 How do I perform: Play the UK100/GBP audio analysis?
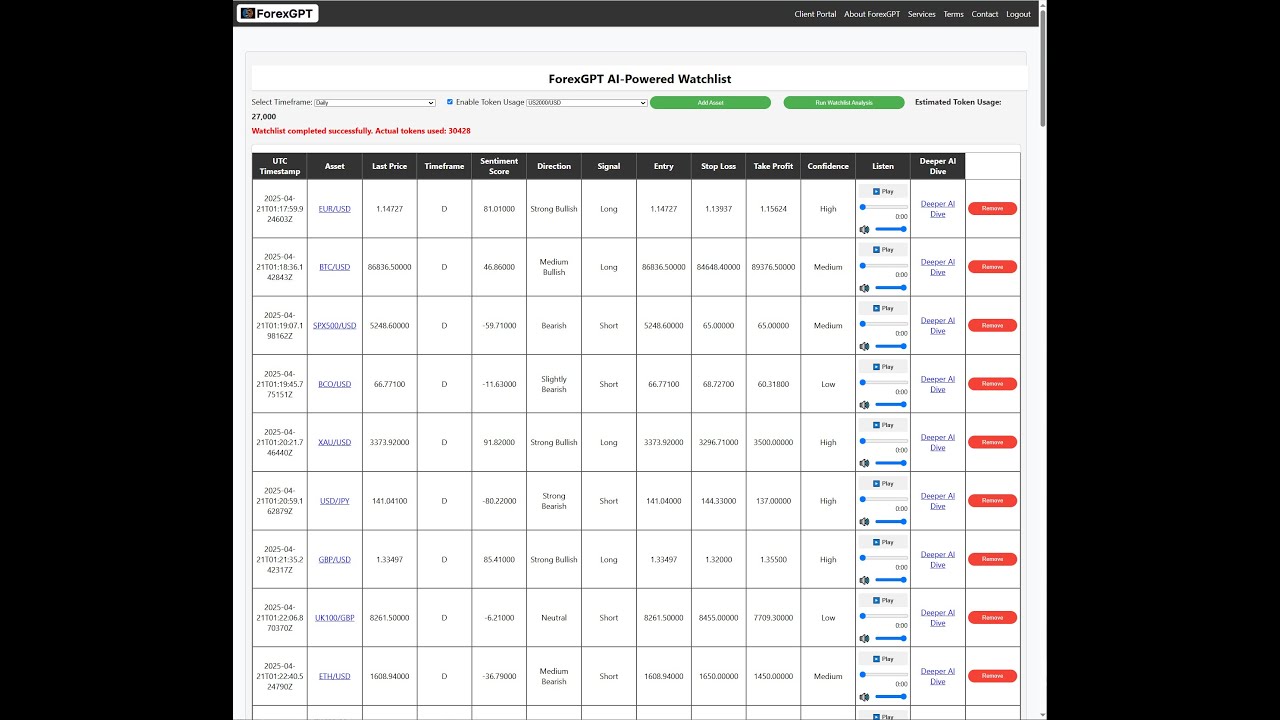pyautogui.click(x=883, y=601)
